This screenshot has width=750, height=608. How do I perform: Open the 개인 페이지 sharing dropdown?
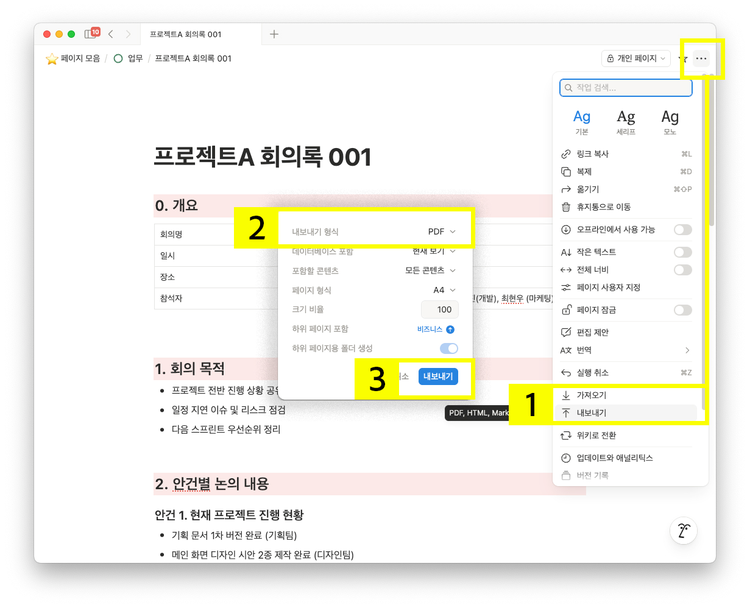click(636, 58)
